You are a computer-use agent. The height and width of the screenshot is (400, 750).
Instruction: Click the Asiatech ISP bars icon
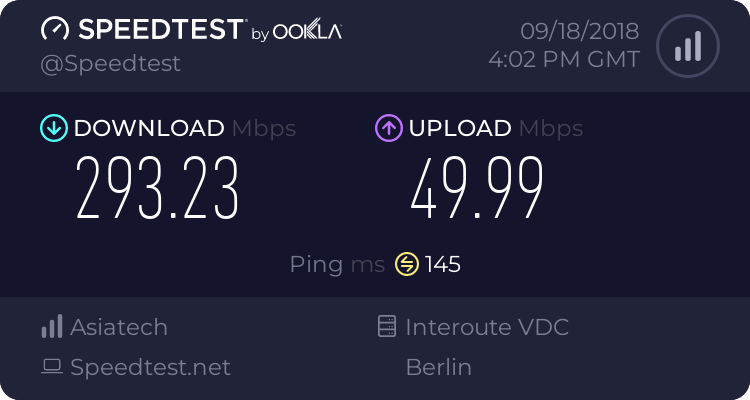point(52,327)
